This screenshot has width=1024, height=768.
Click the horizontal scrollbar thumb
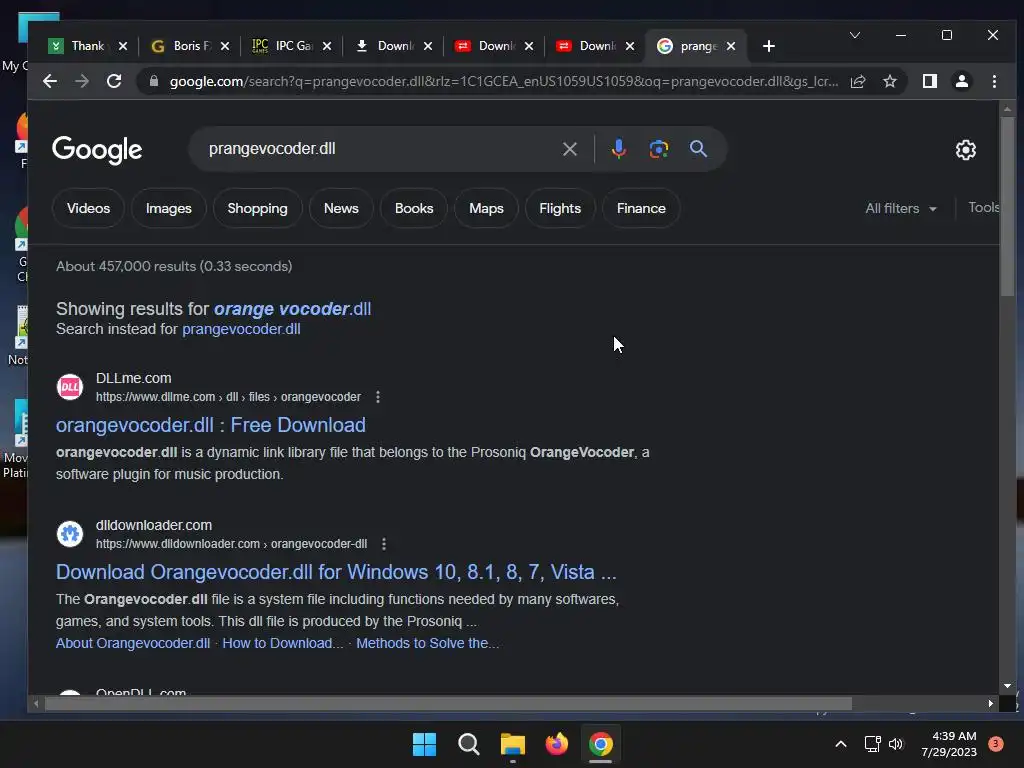448,703
